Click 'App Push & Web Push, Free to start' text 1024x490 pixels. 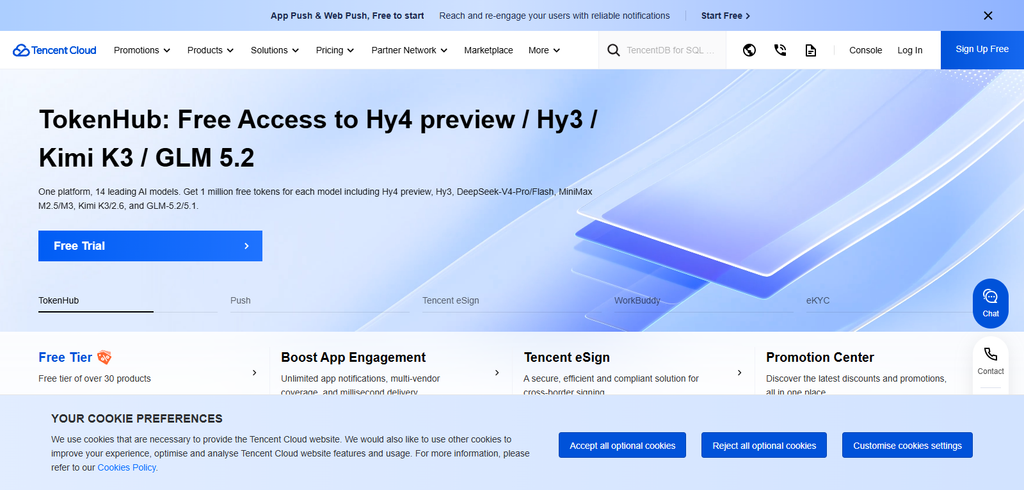click(347, 16)
